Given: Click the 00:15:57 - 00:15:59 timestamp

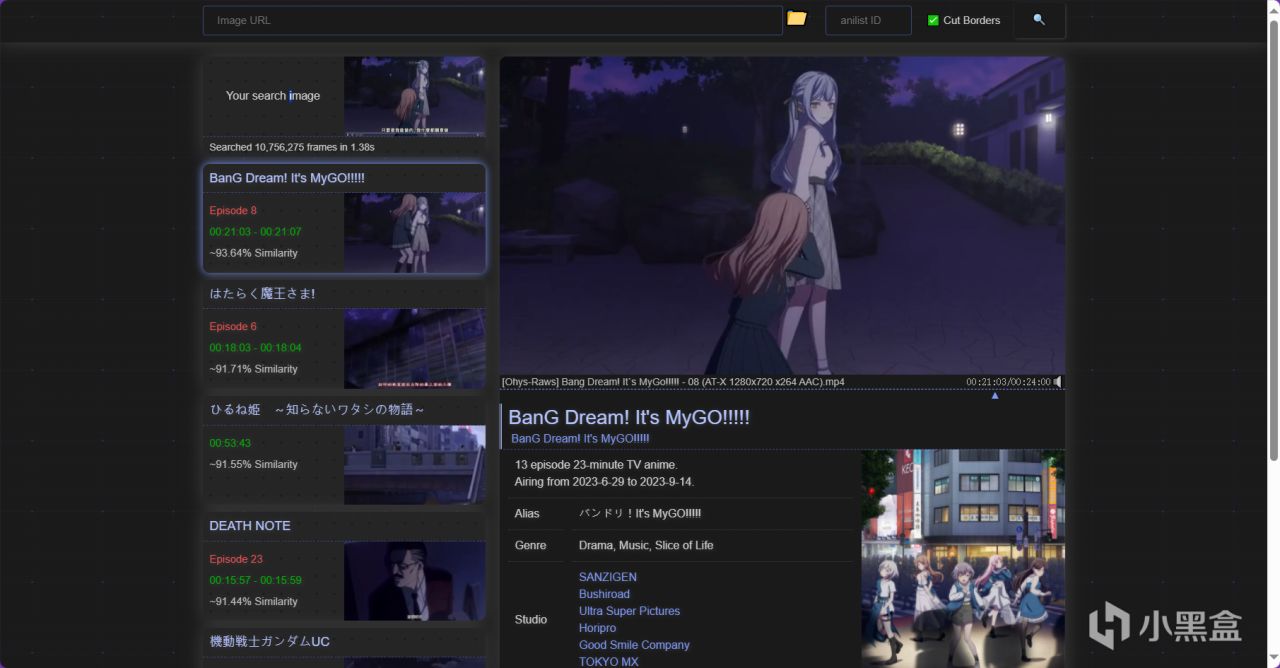Looking at the screenshot, I should 255,580.
